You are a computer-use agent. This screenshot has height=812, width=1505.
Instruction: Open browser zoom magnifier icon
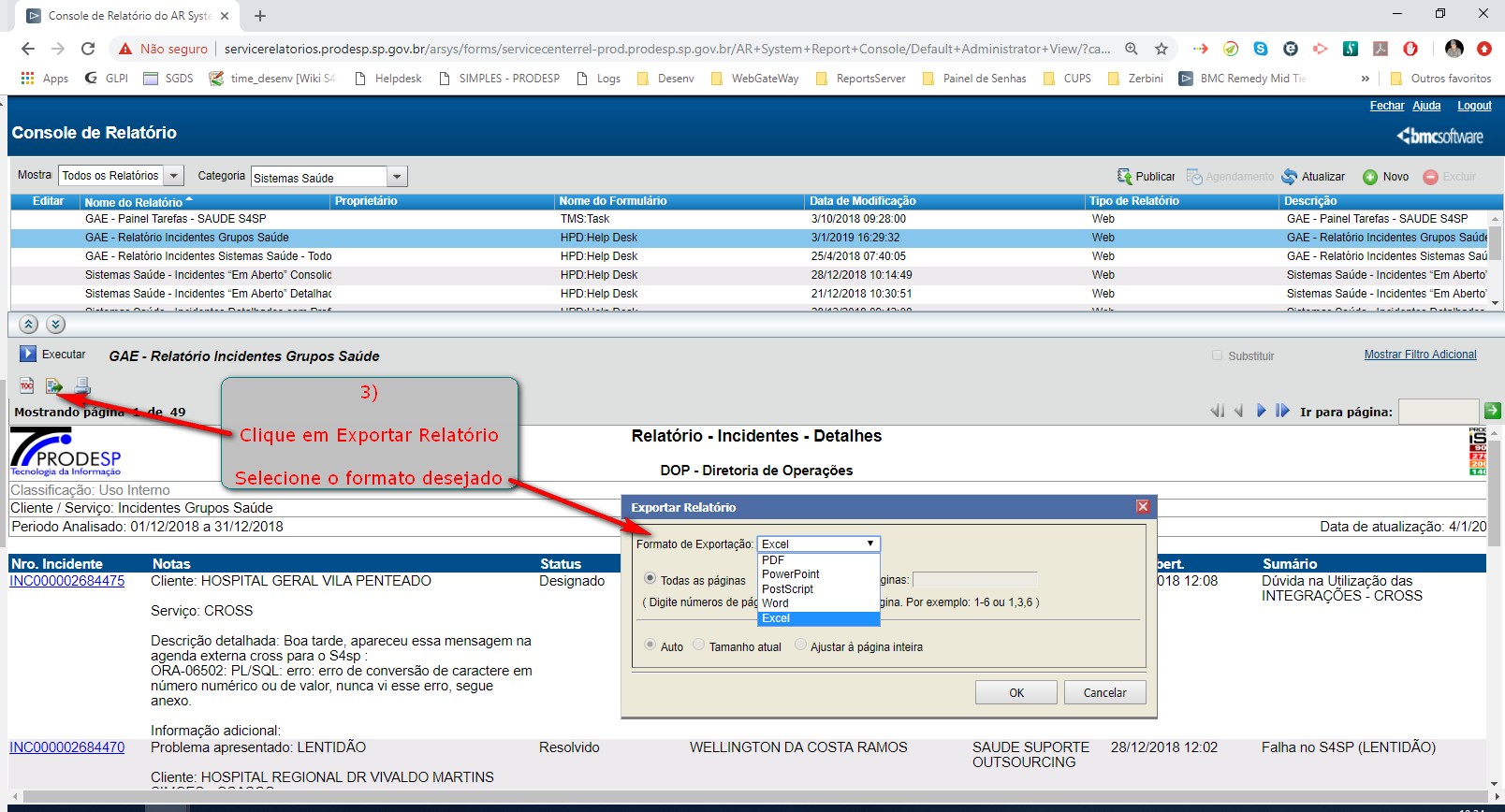click(x=1132, y=49)
